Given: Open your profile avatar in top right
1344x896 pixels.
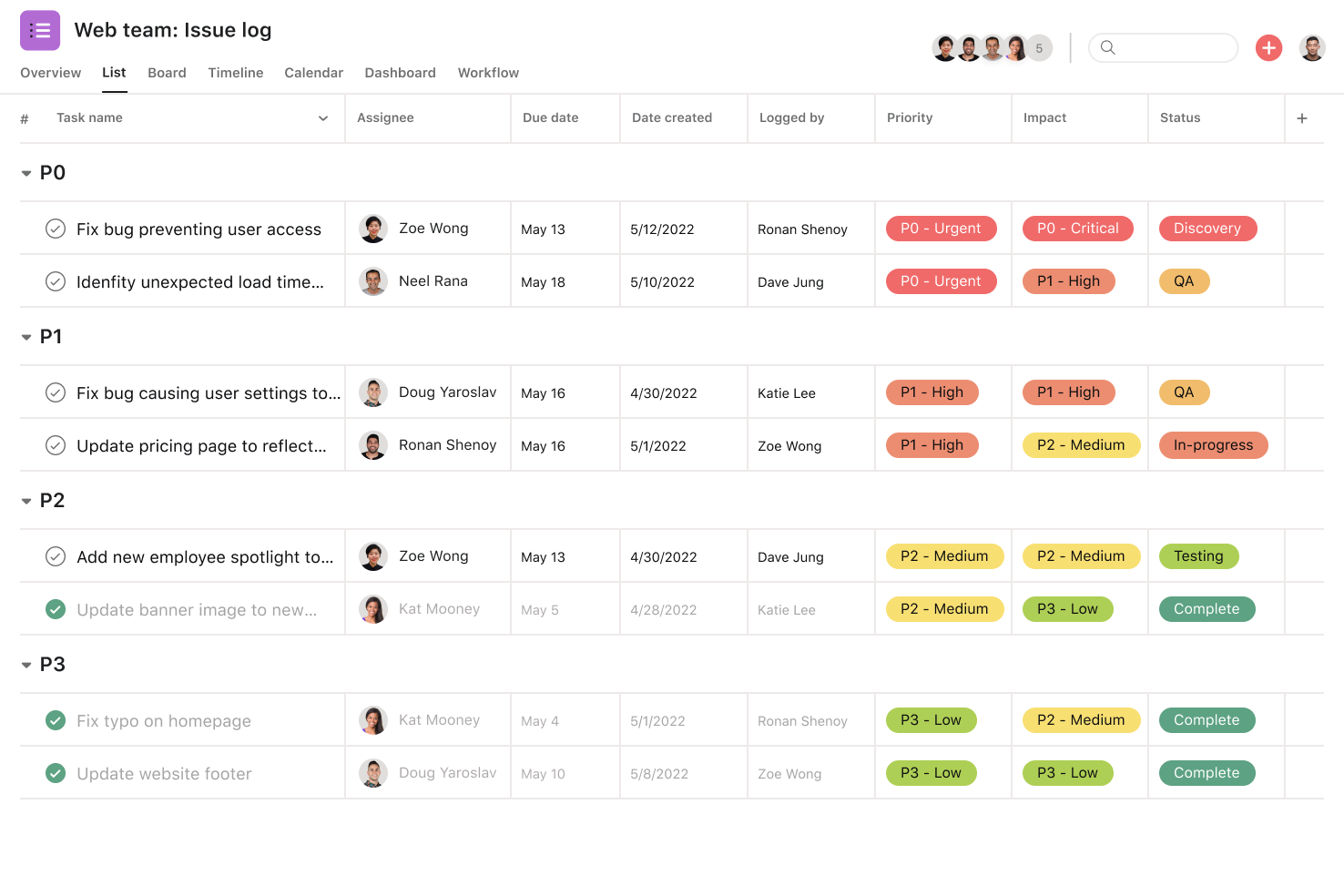Looking at the screenshot, I should [1312, 47].
